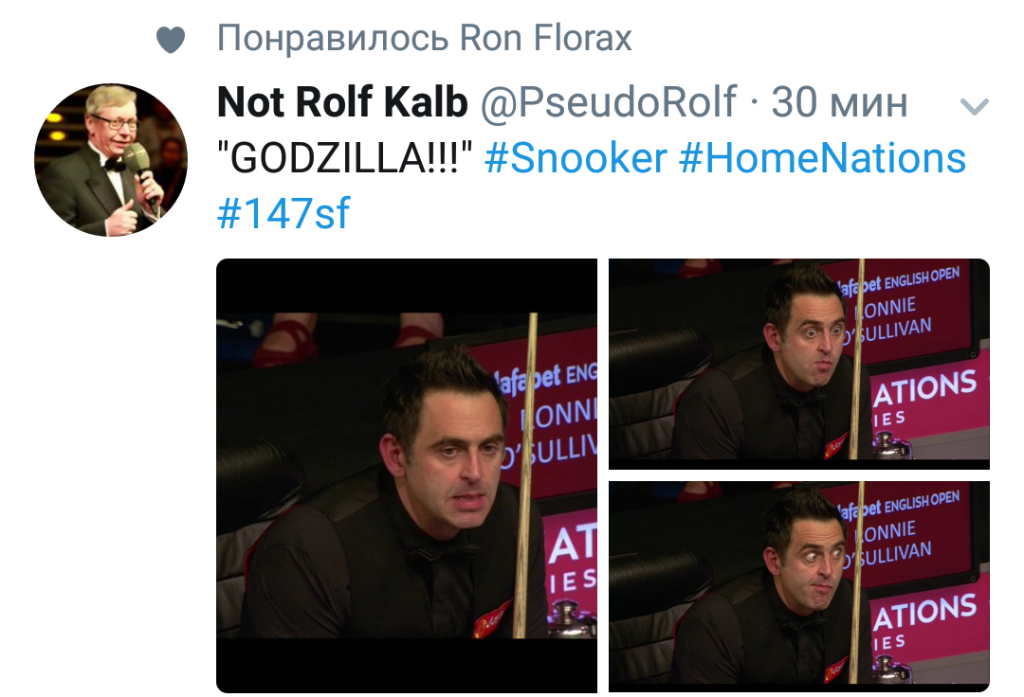Click the Not Rolf Kalb display name

pyautogui.click(x=342, y=102)
